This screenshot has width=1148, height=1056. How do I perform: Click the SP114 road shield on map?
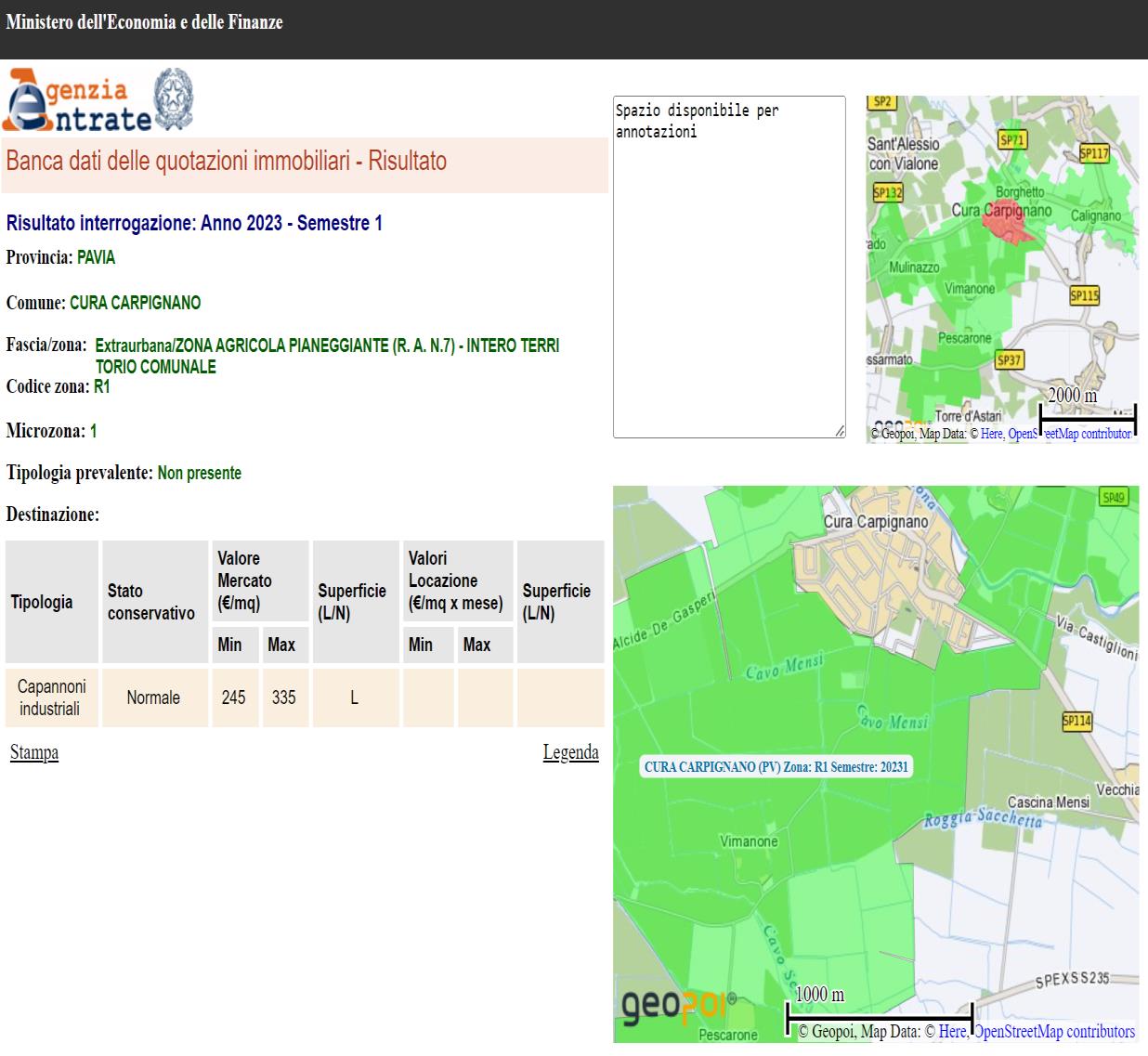(x=1076, y=721)
